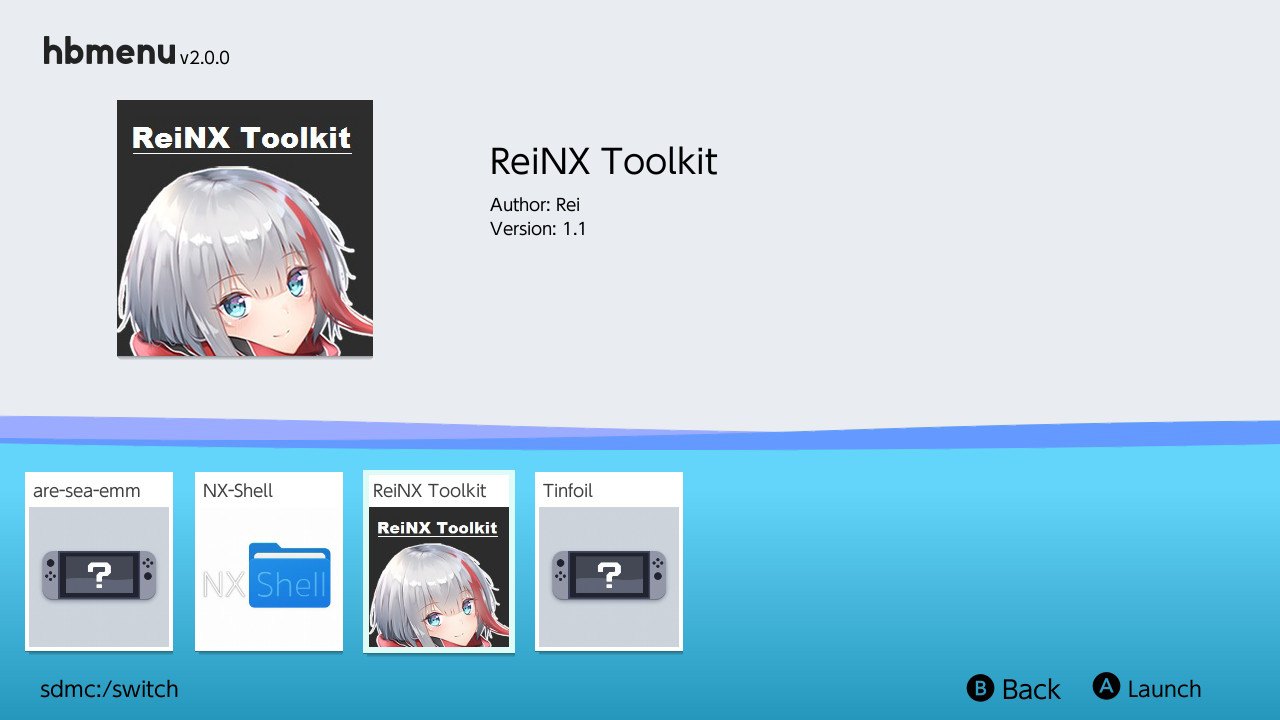Launch the ReiNX Toolkit tile in the app row
The image size is (1280, 720).
click(x=439, y=561)
